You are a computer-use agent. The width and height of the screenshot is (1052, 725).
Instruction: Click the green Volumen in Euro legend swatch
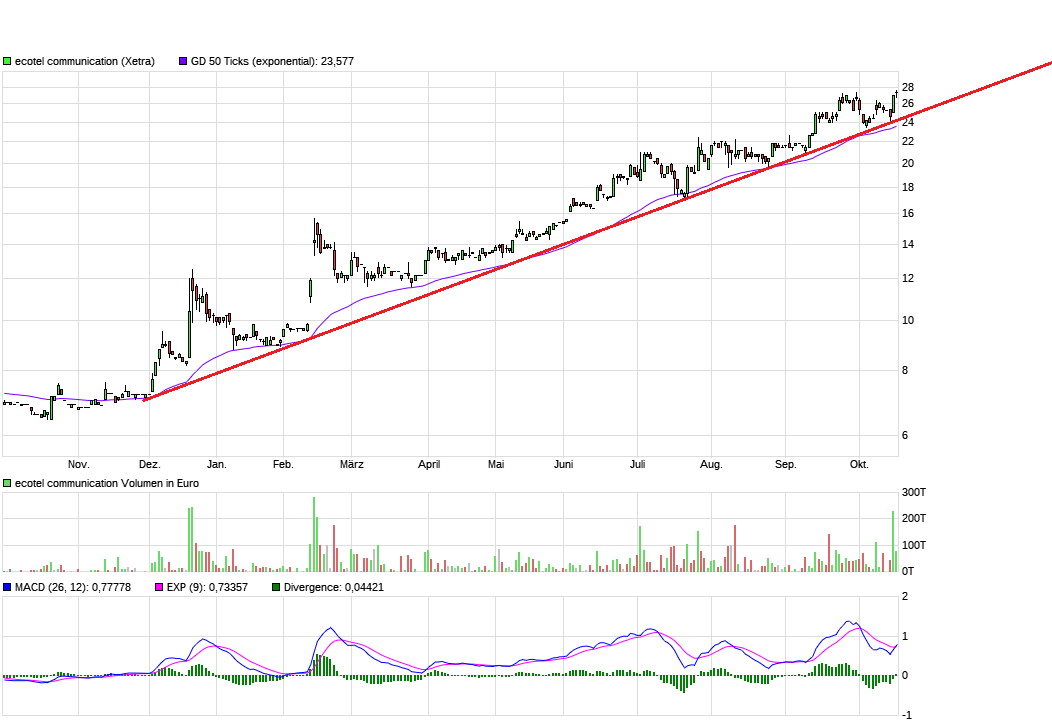pos(8,484)
